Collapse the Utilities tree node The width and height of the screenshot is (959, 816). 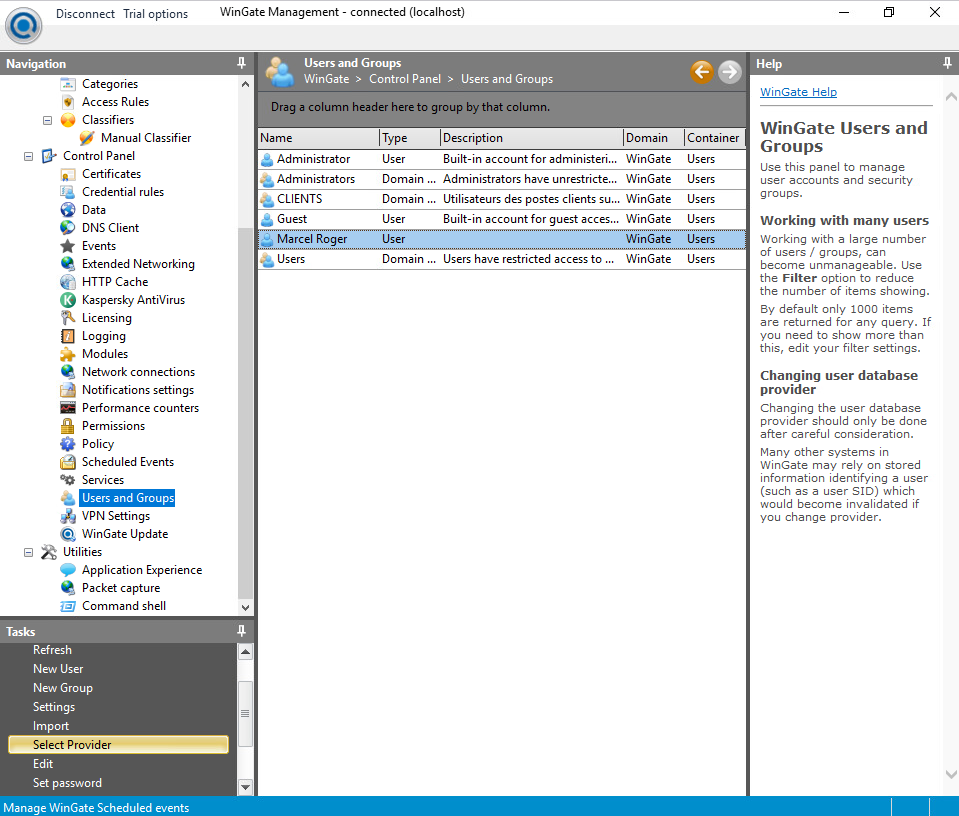28,552
